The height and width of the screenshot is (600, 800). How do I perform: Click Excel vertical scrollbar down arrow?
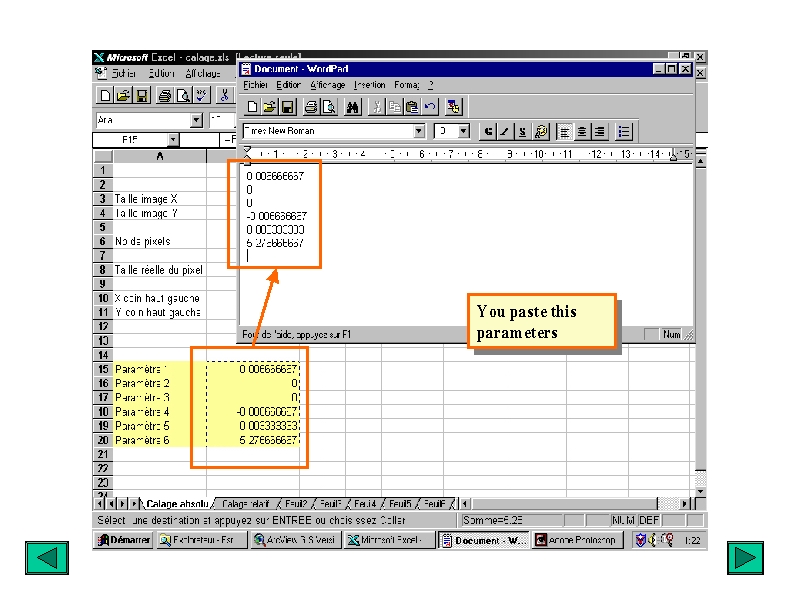(701, 491)
